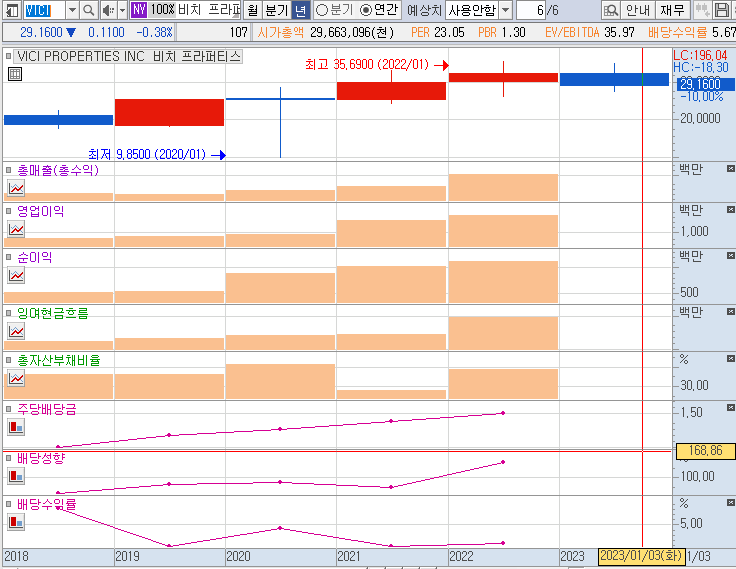Click the save floppy disk icon

(721, 10)
